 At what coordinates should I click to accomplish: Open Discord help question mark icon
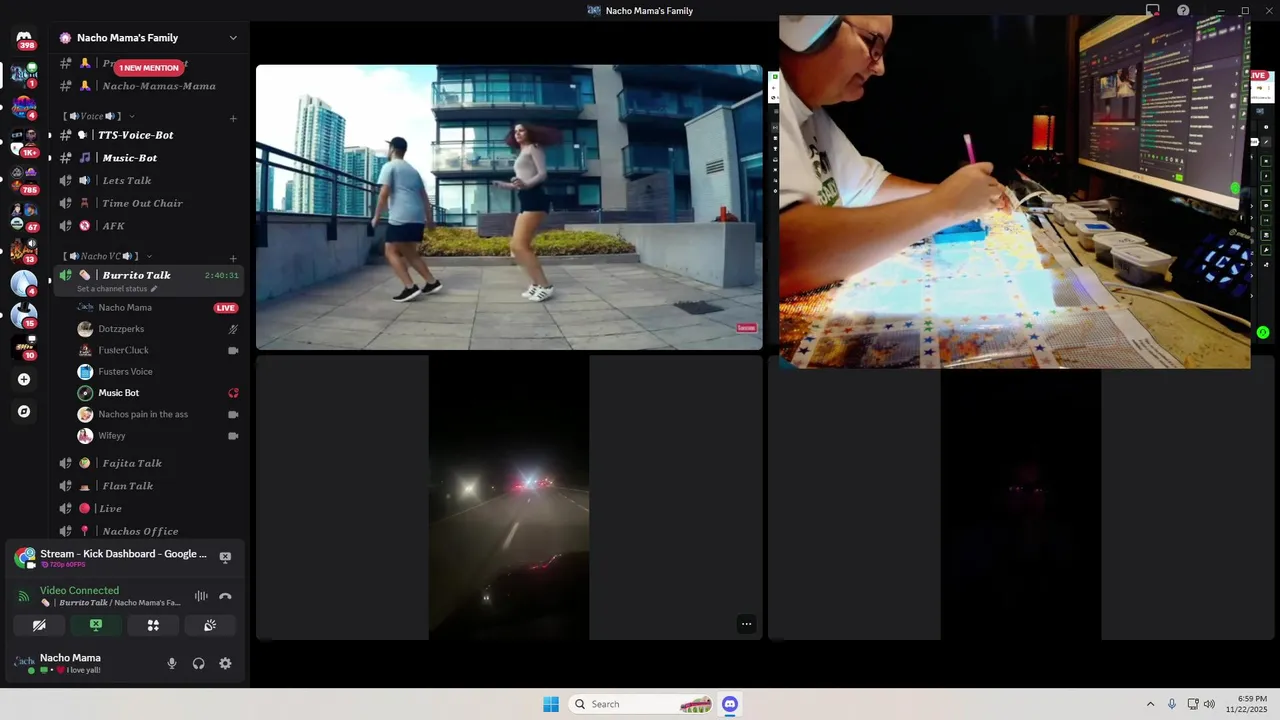(1183, 10)
